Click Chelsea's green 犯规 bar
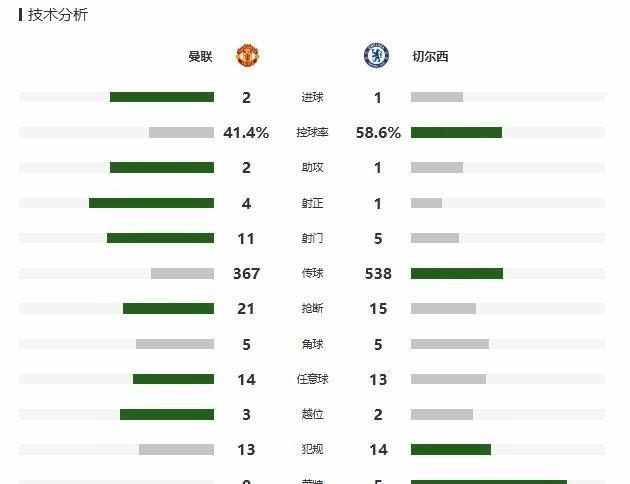 [x=451, y=449]
